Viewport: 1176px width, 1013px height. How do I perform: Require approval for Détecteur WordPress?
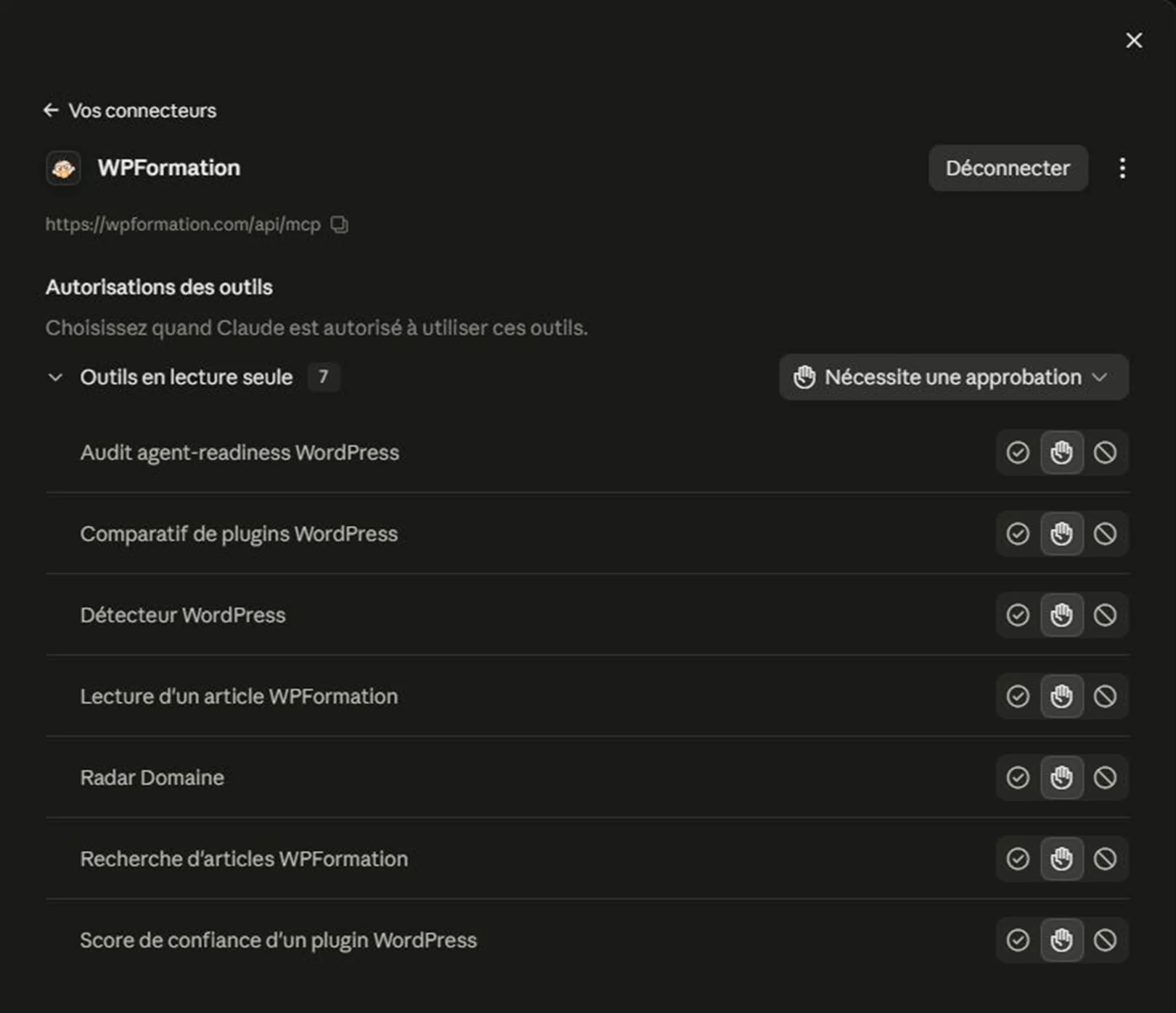click(1061, 615)
